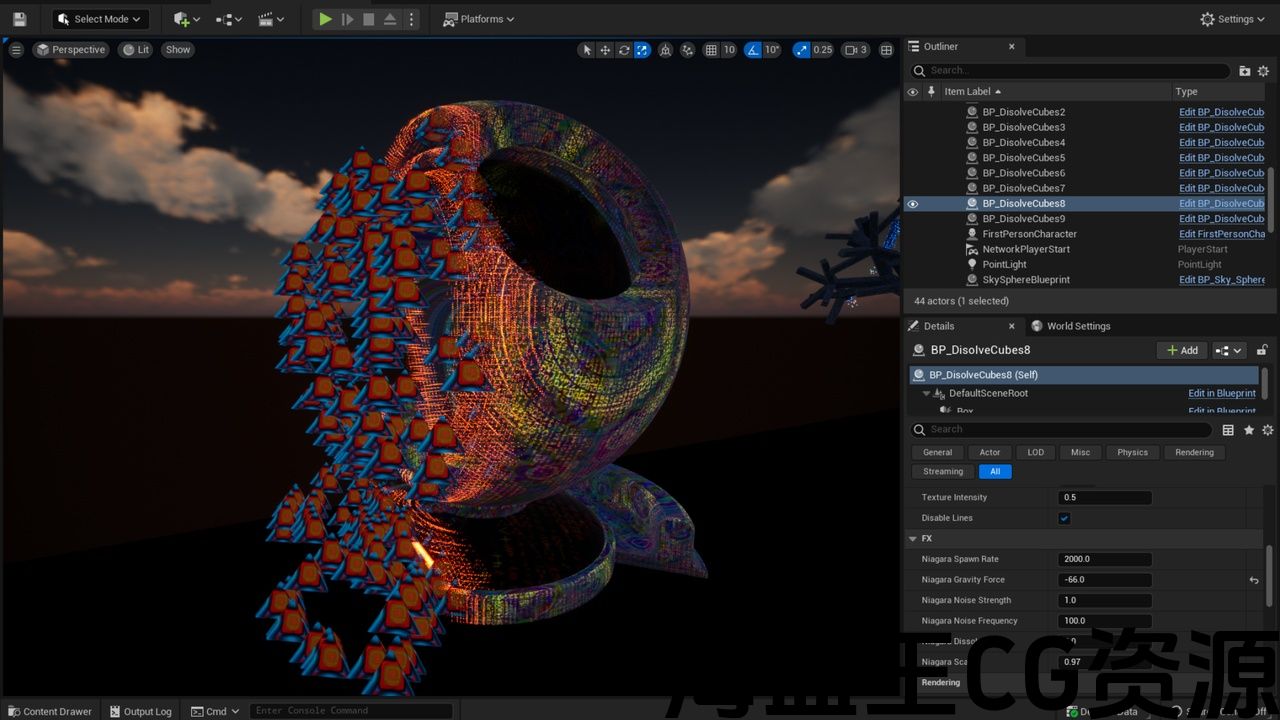Open the Platforms dropdown menu
The height and width of the screenshot is (720, 1280).
tap(479, 19)
